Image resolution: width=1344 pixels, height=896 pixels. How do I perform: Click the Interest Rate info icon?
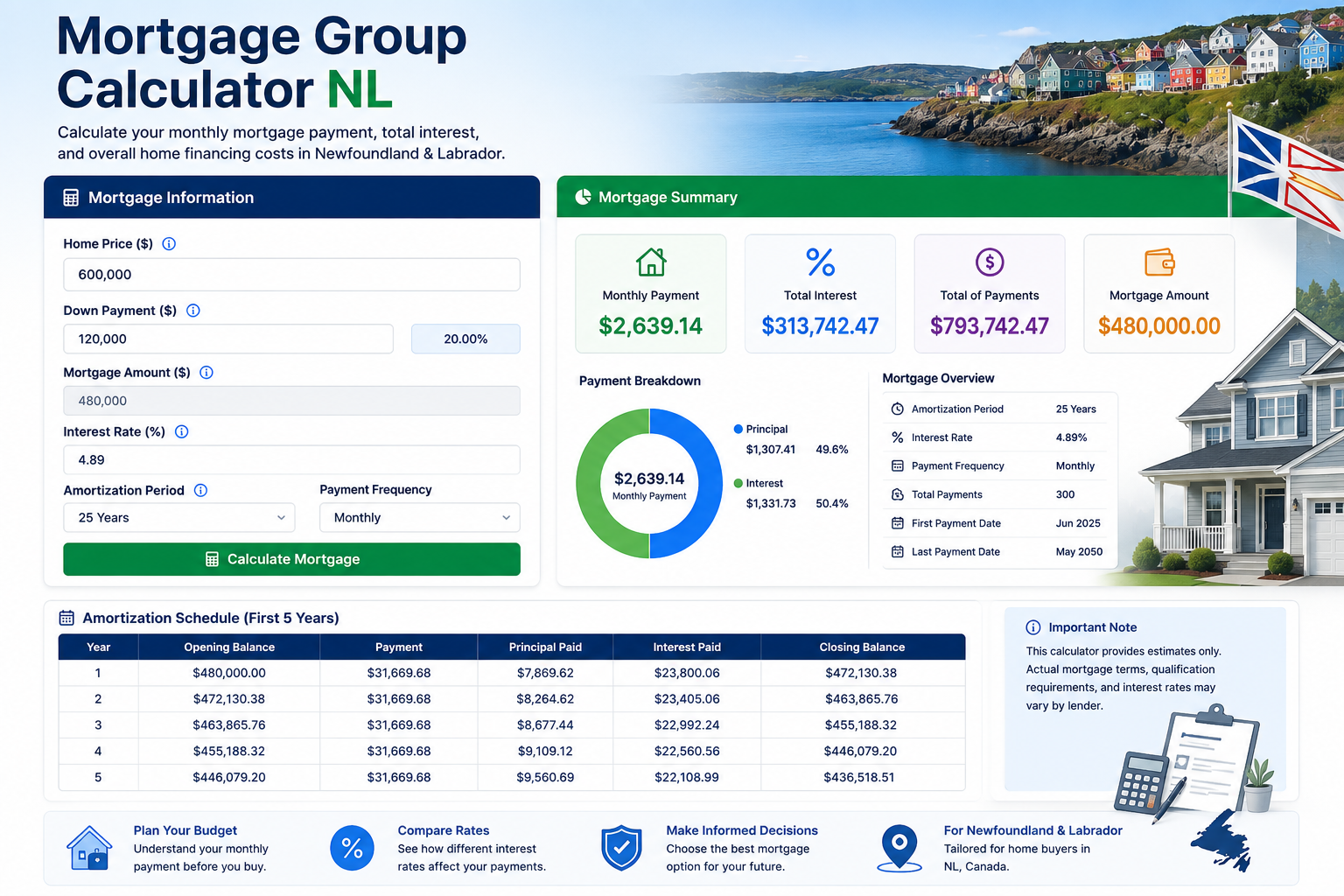(x=182, y=431)
